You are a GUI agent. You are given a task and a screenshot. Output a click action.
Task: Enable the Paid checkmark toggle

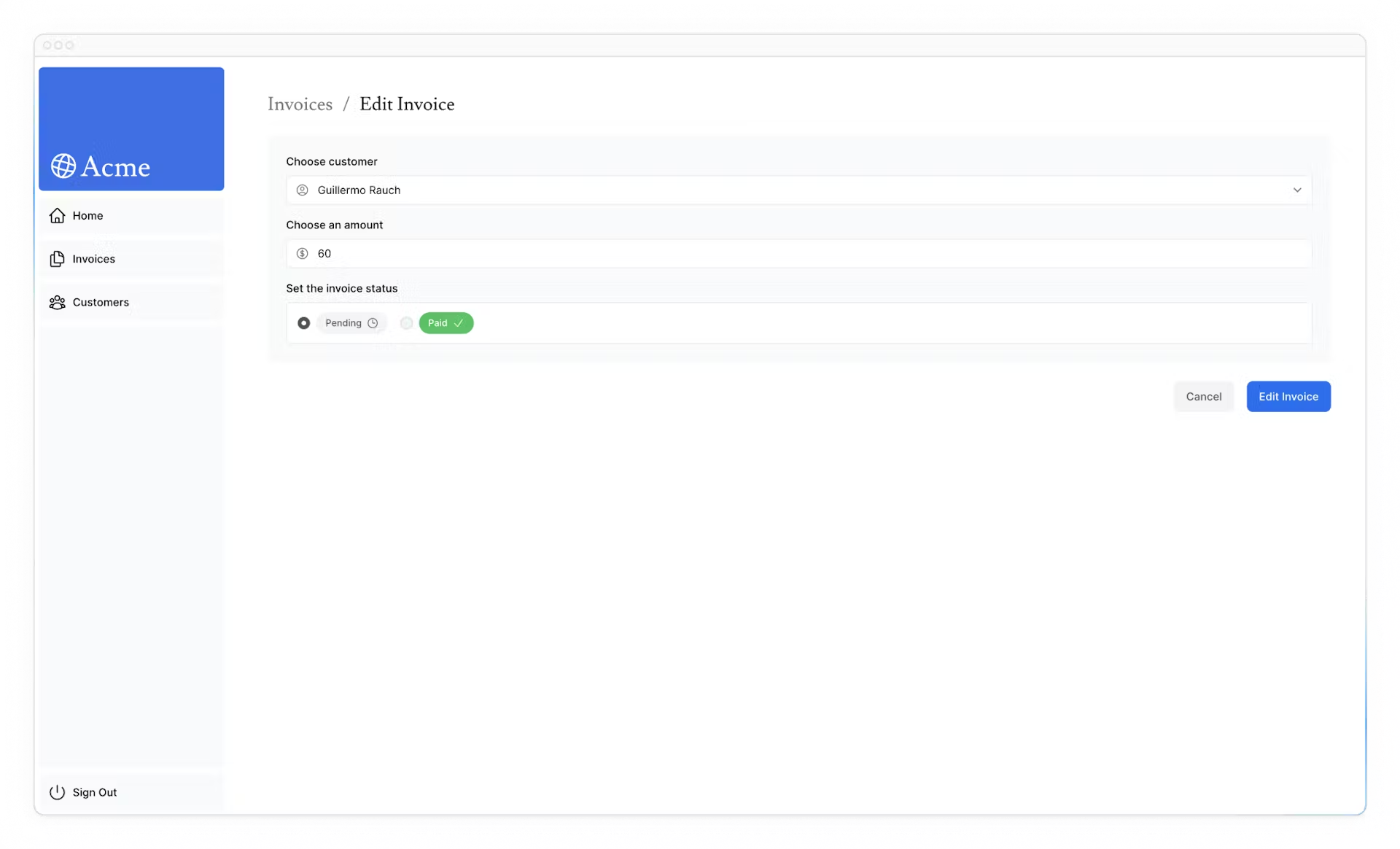(405, 323)
